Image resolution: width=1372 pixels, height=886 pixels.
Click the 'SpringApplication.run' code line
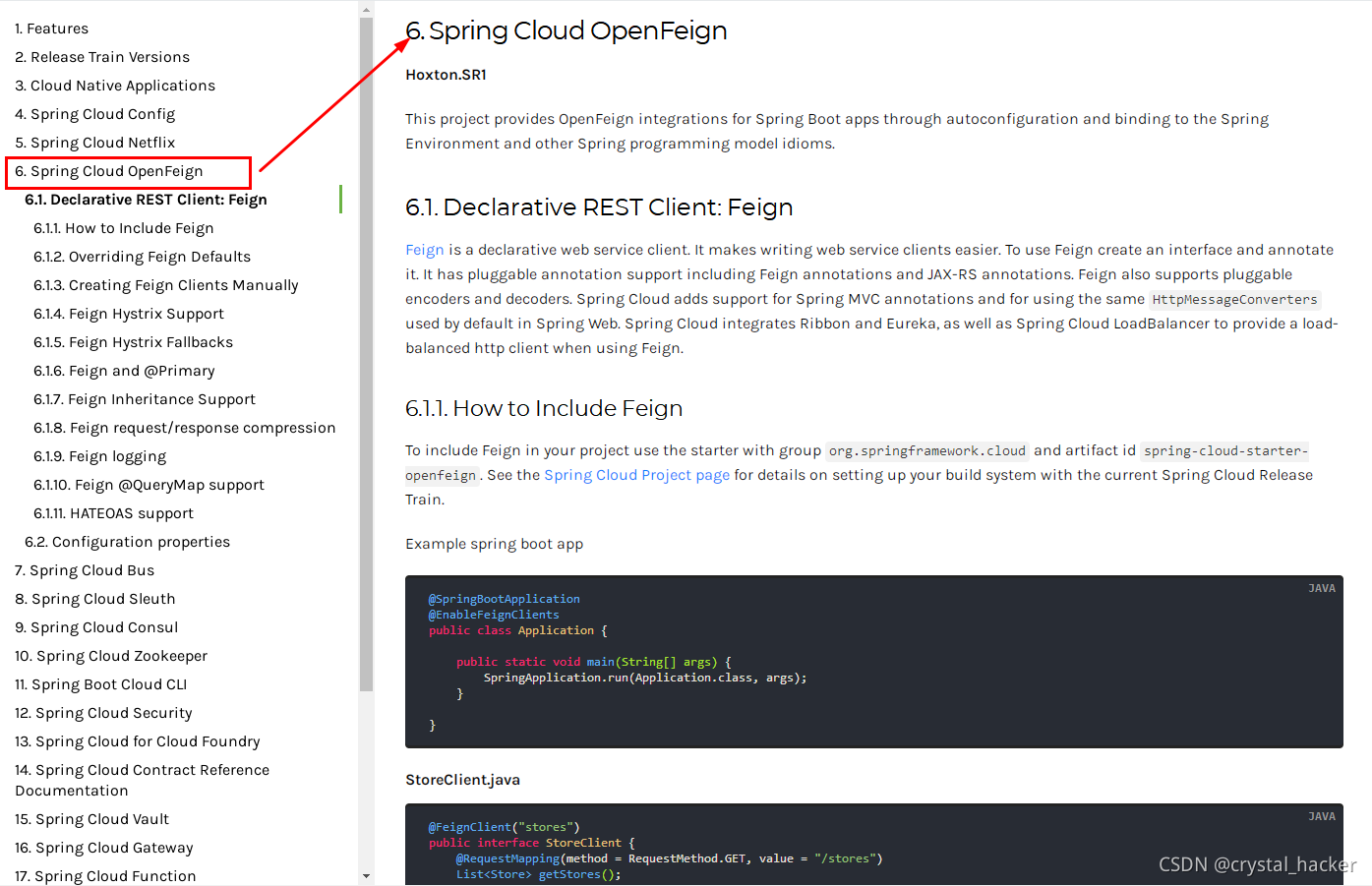point(645,678)
